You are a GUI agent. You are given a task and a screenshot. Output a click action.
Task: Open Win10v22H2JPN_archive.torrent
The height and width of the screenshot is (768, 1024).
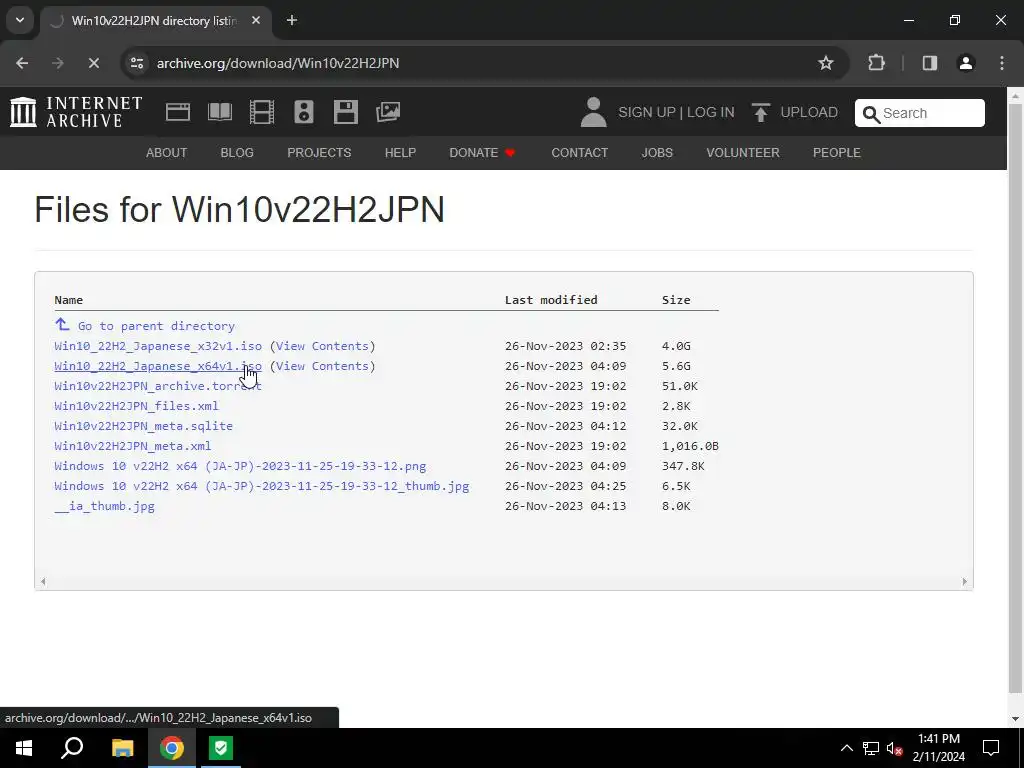[x=158, y=386]
